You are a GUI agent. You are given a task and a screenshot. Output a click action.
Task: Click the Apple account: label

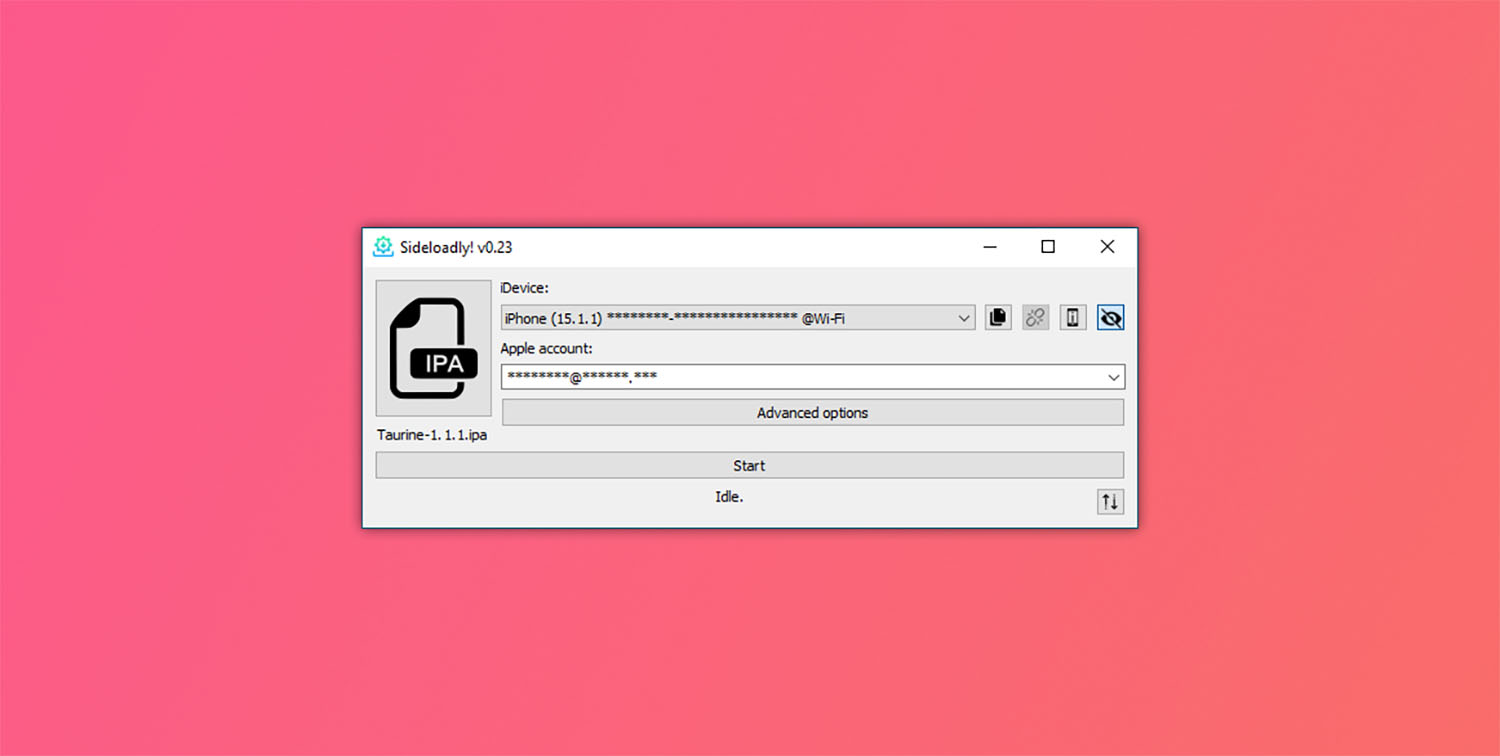(x=547, y=348)
